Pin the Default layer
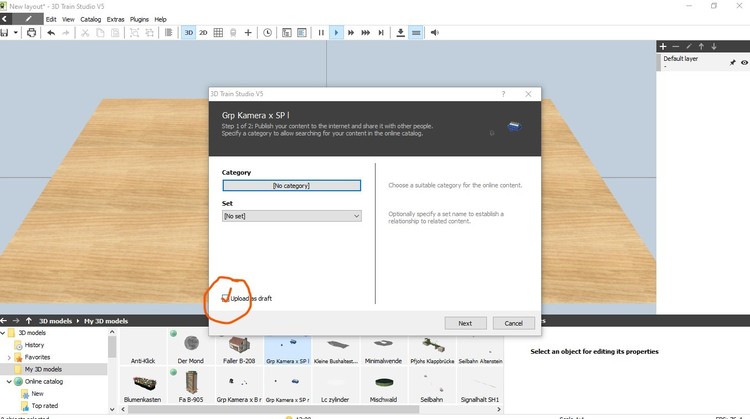The image size is (750, 419). click(x=732, y=62)
